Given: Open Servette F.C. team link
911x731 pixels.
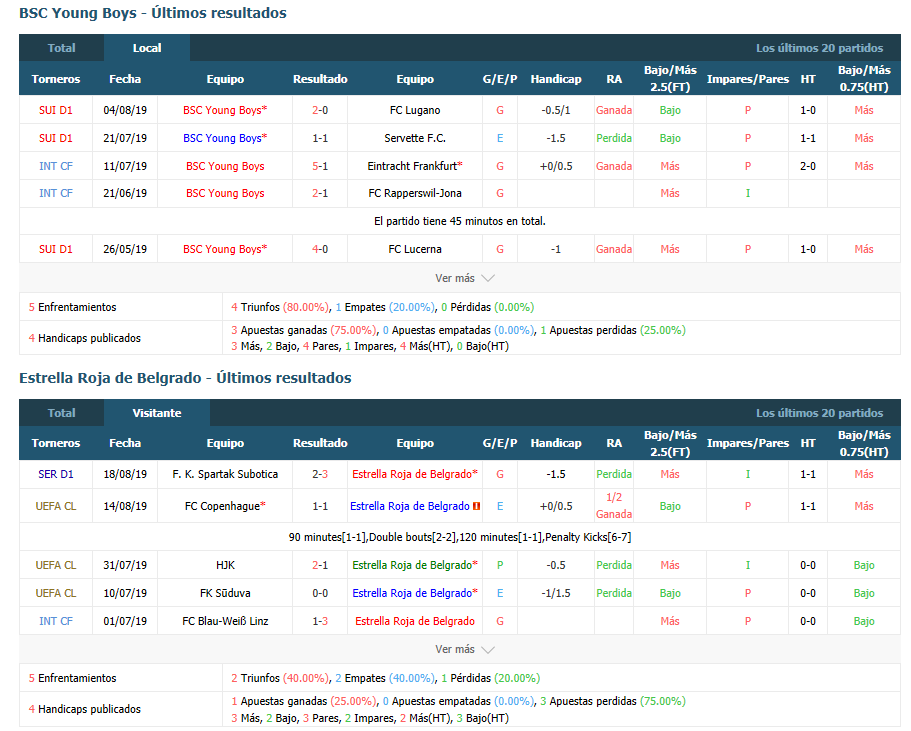Looking at the screenshot, I should [415, 138].
